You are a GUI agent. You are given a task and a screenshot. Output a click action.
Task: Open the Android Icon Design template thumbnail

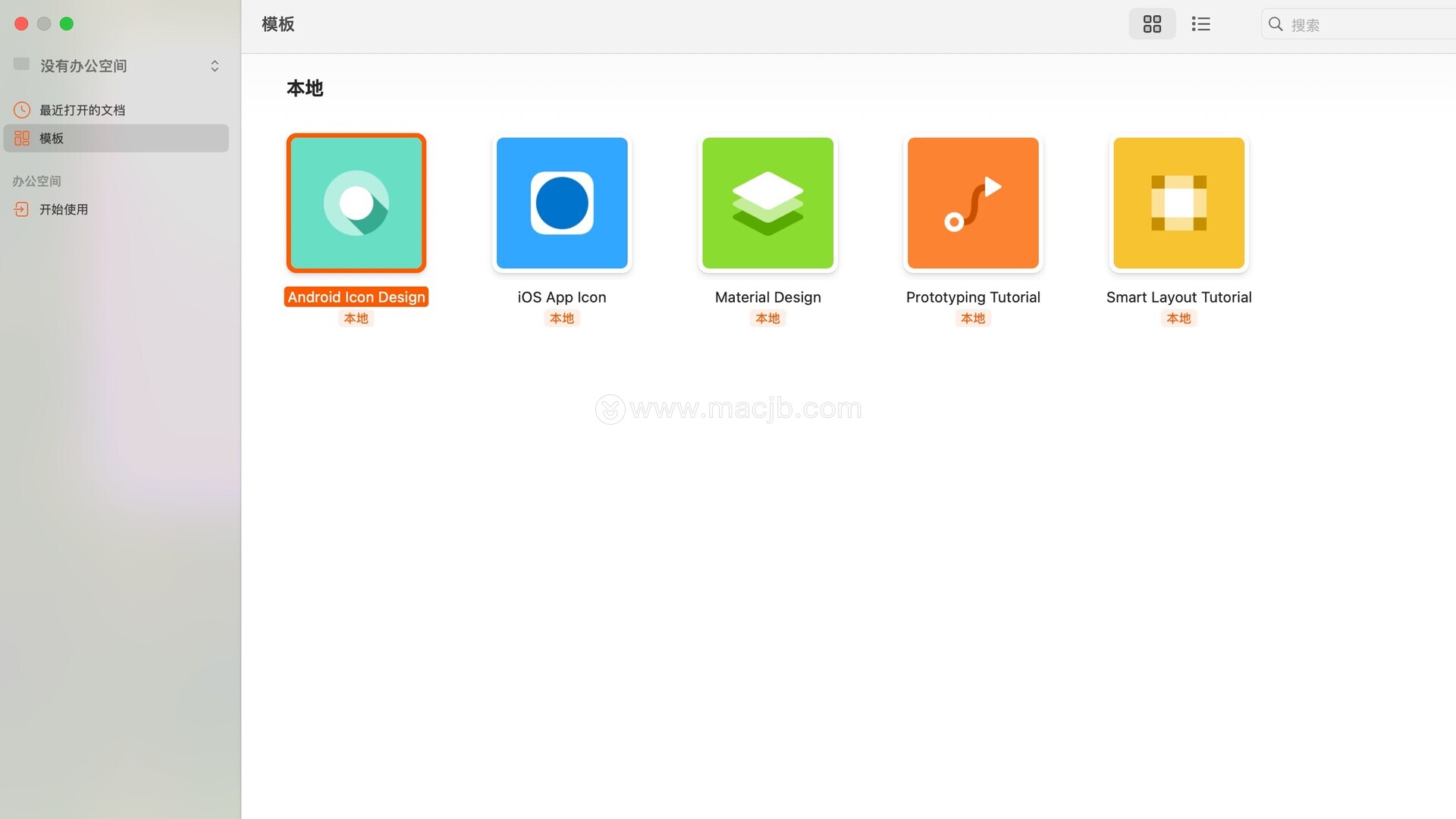tap(356, 203)
